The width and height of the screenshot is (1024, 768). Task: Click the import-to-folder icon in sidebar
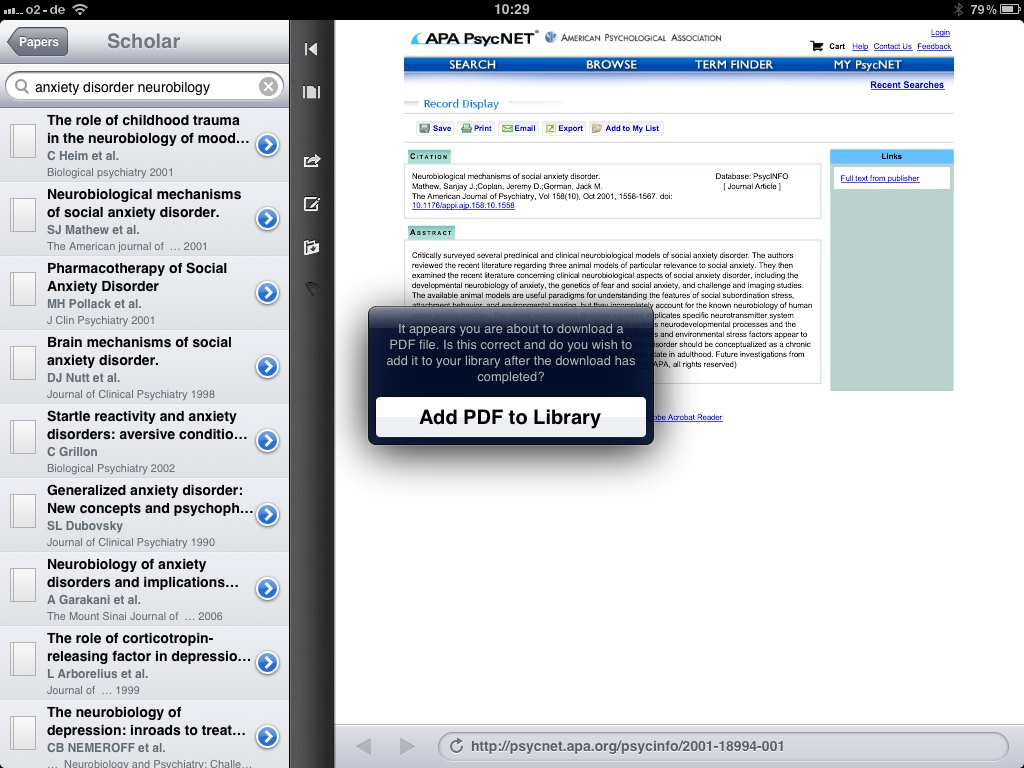[311, 247]
